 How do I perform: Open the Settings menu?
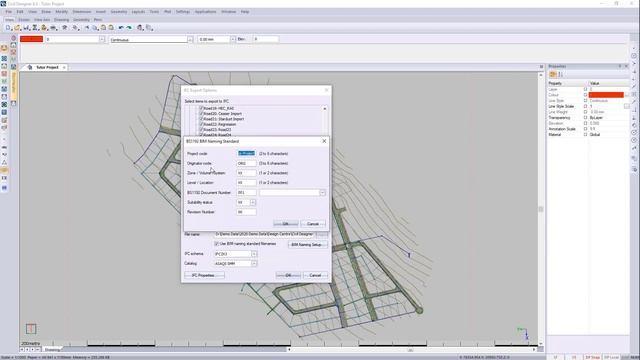coord(183,12)
